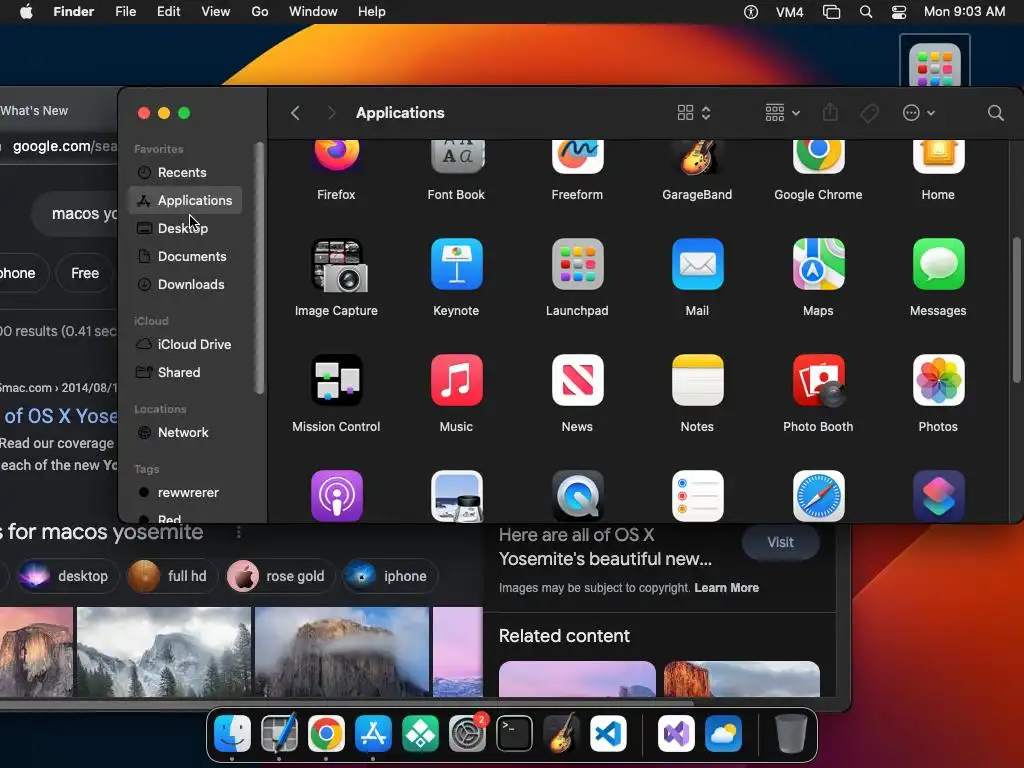This screenshot has width=1024, height=768.
Task: Open the Preview app icon
Action: [x=456, y=496]
